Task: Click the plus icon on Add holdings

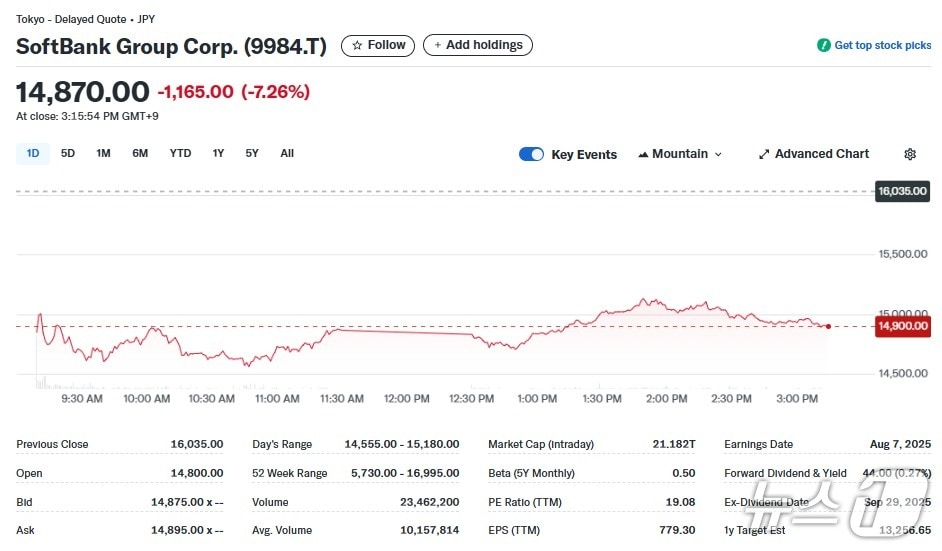Action: [x=437, y=45]
